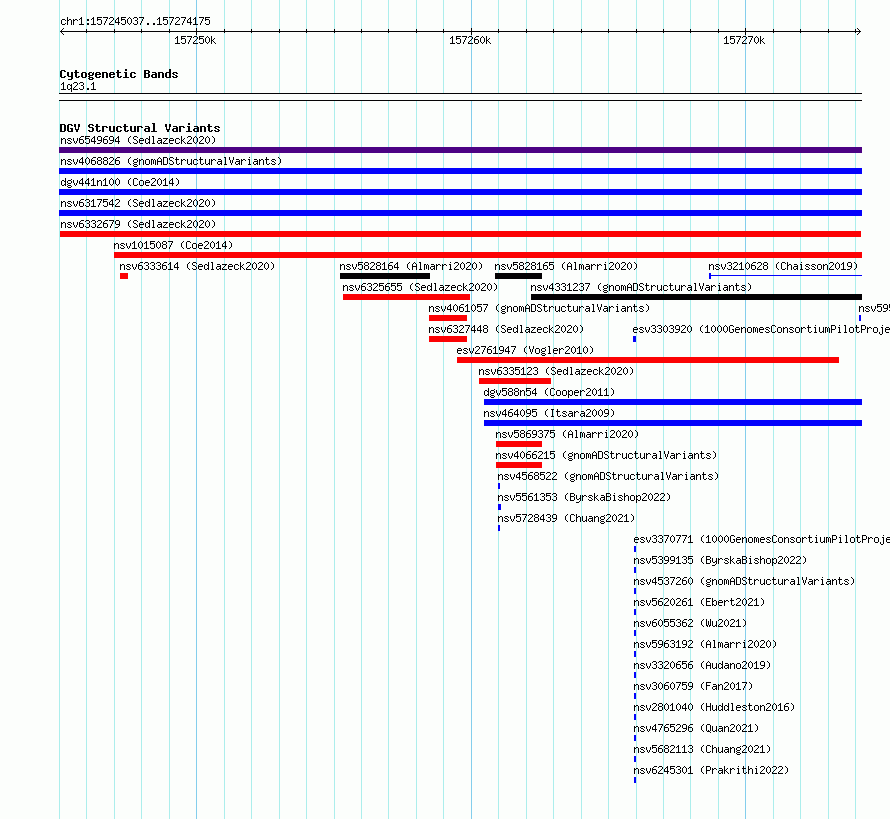
Task: Click the 157260k ruler position marker
Action: click(x=470, y=40)
